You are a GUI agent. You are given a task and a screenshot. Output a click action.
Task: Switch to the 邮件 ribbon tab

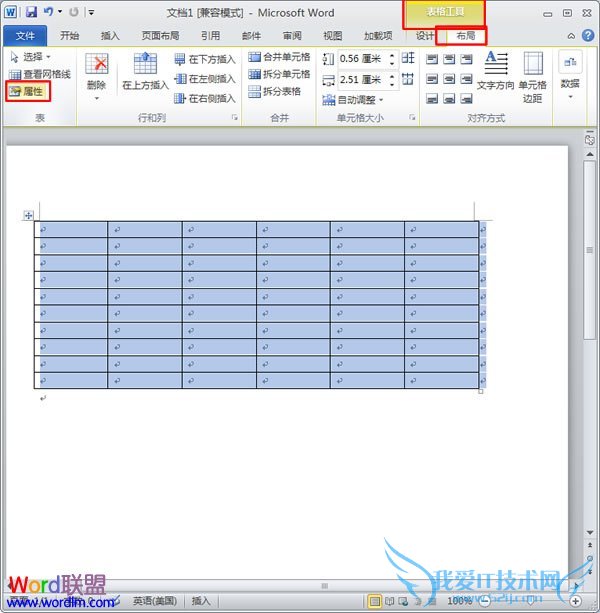[x=251, y=36]
